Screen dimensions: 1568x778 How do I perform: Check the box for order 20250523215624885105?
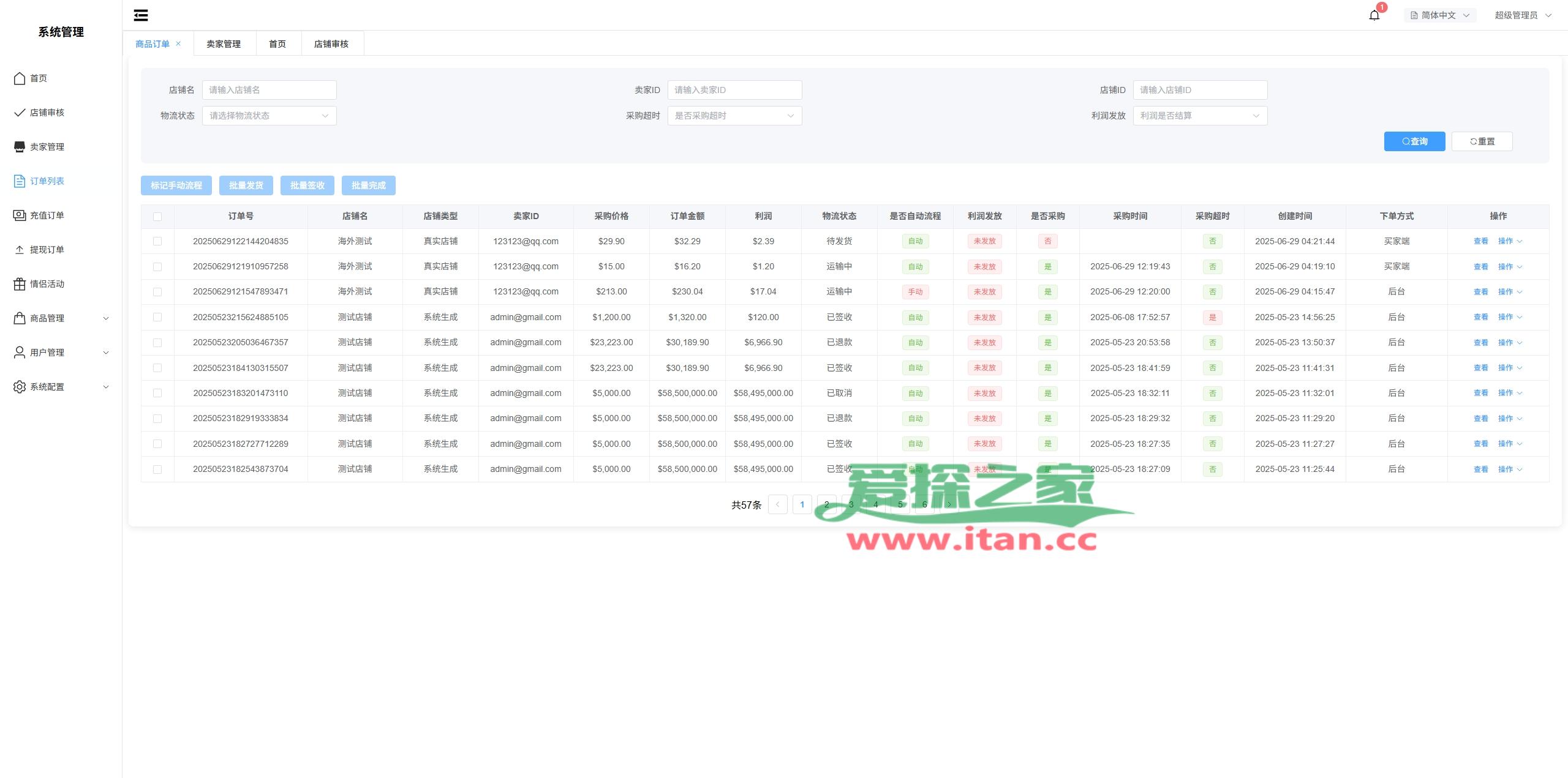(x=157, y=317)
